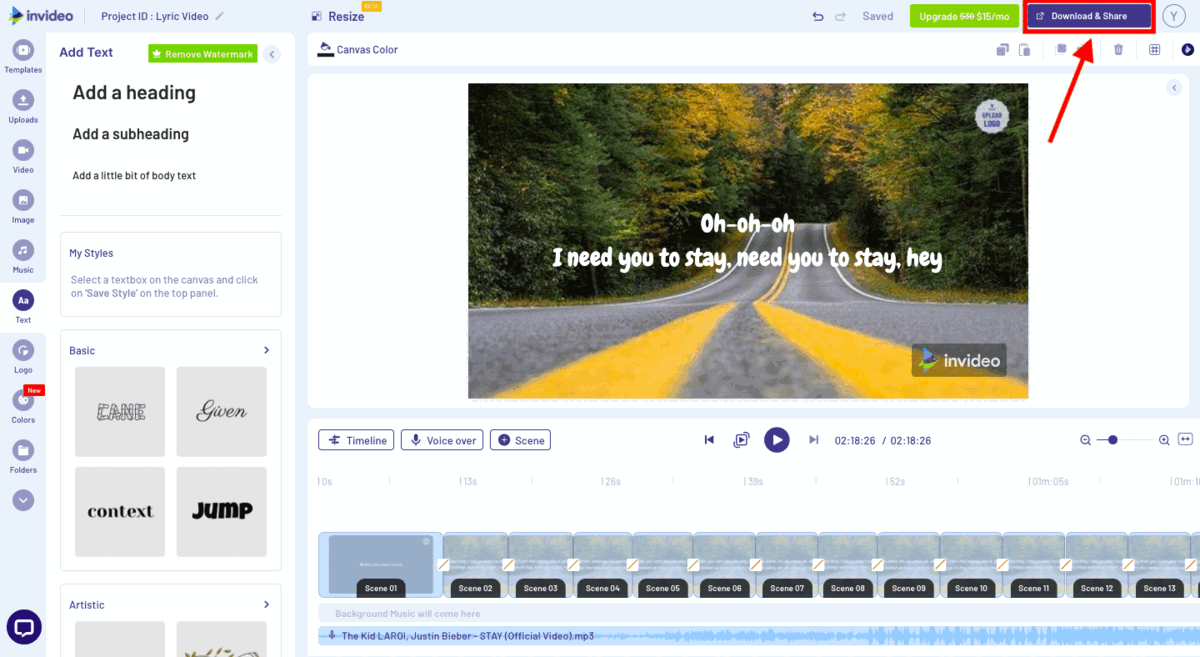The image size is (1200, 657).
Task: Open the Music sidebar panel
Action: 23,256
